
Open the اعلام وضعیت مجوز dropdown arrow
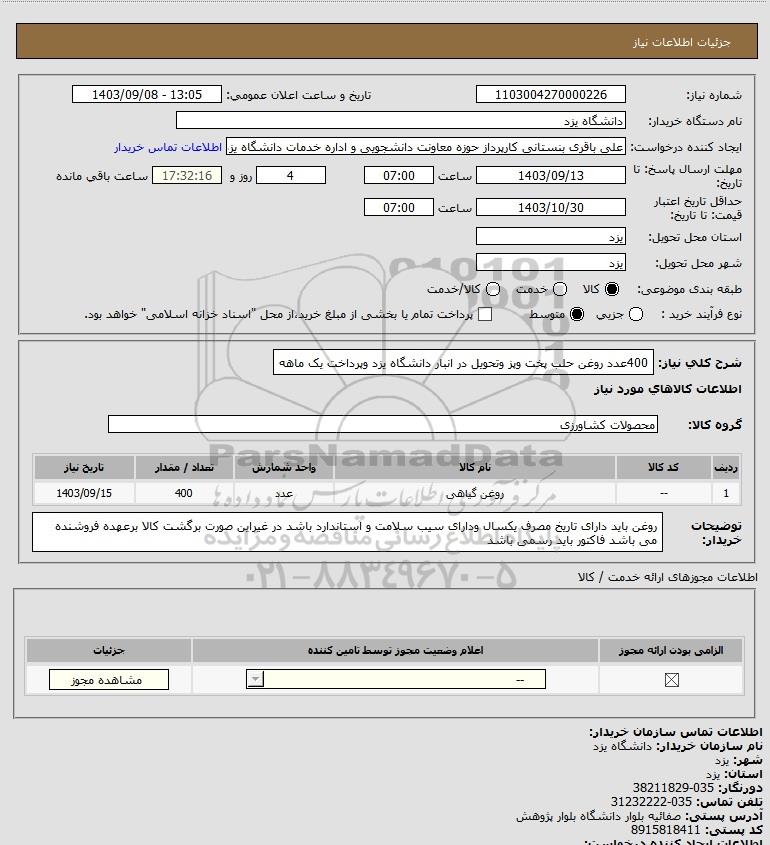click(255, 680)
